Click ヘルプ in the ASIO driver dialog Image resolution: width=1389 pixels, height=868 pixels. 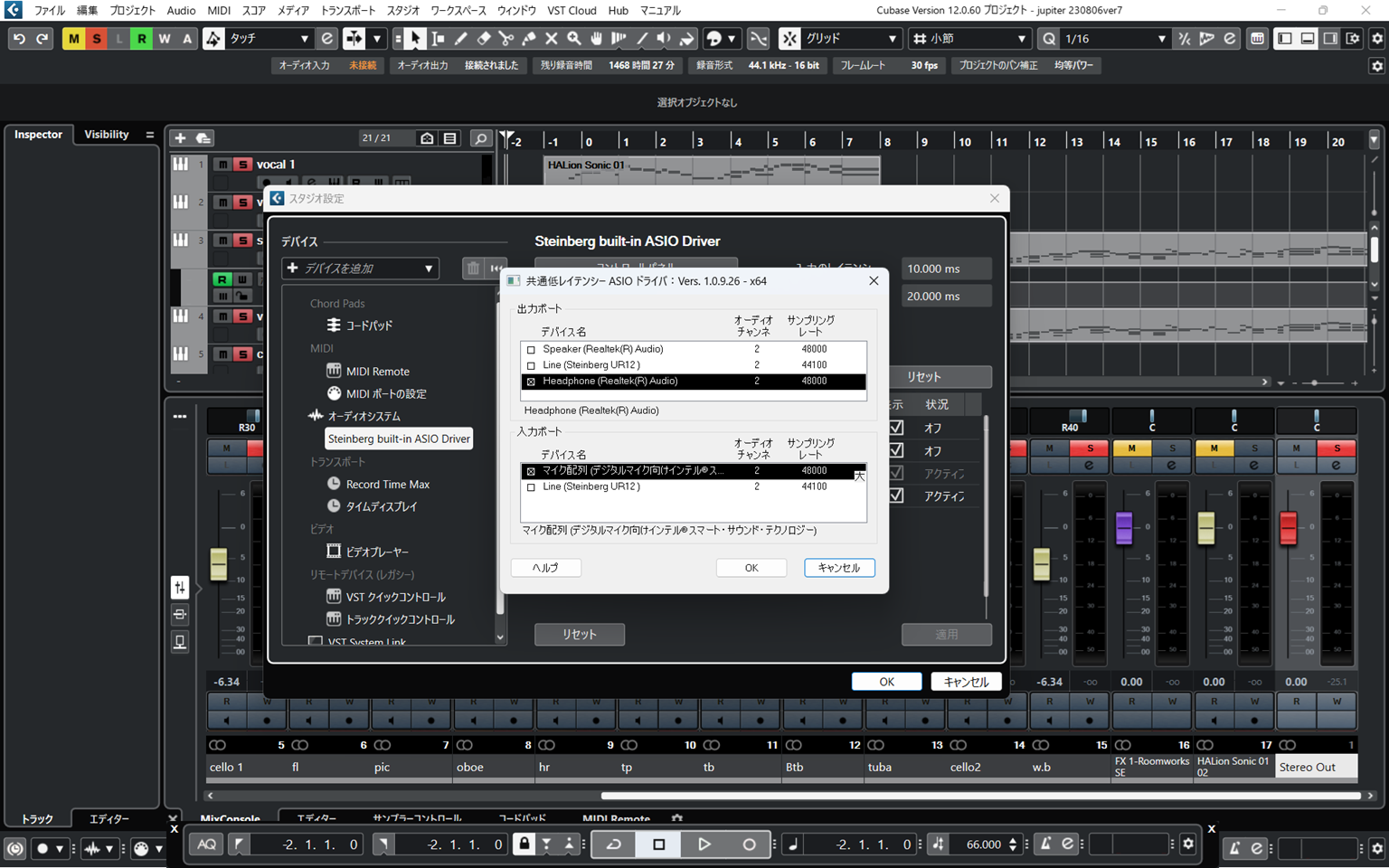point(545,568)
